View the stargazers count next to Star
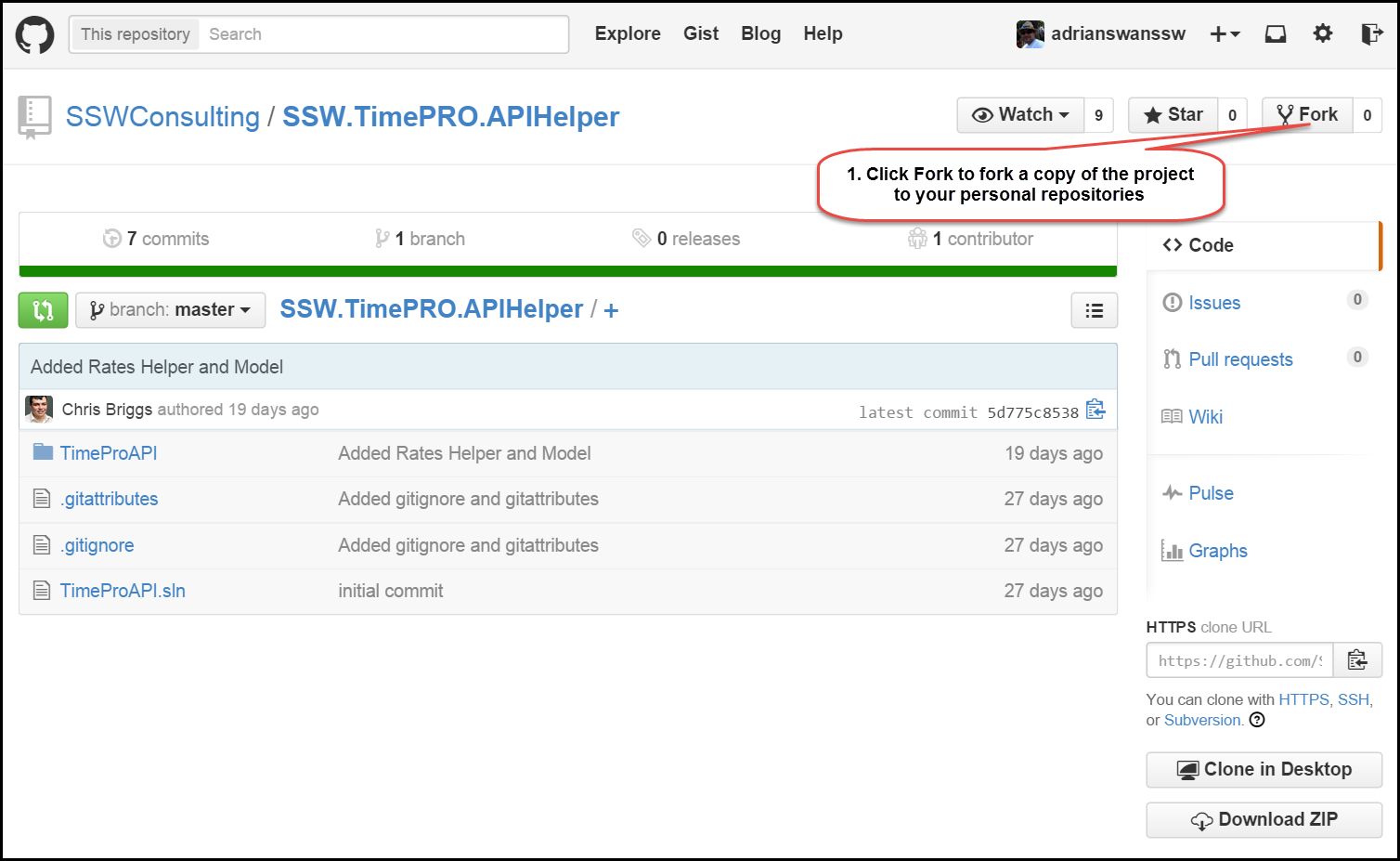 point(1232,115)
